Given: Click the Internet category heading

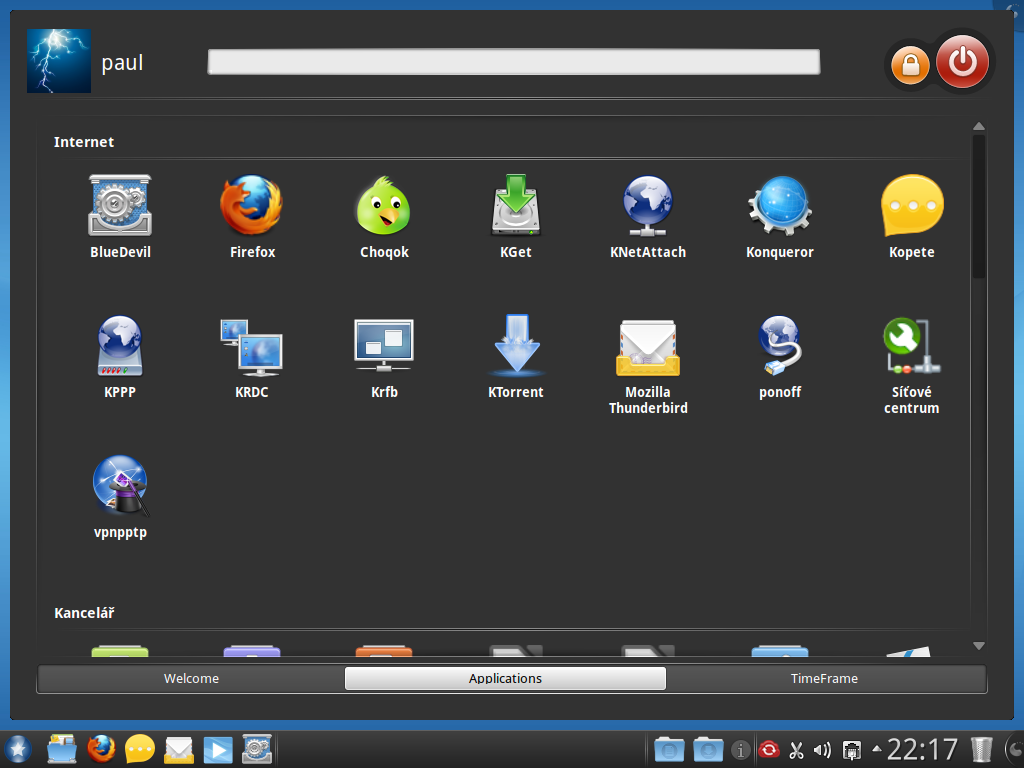Looking at the screenshot, I should point(84,142).
